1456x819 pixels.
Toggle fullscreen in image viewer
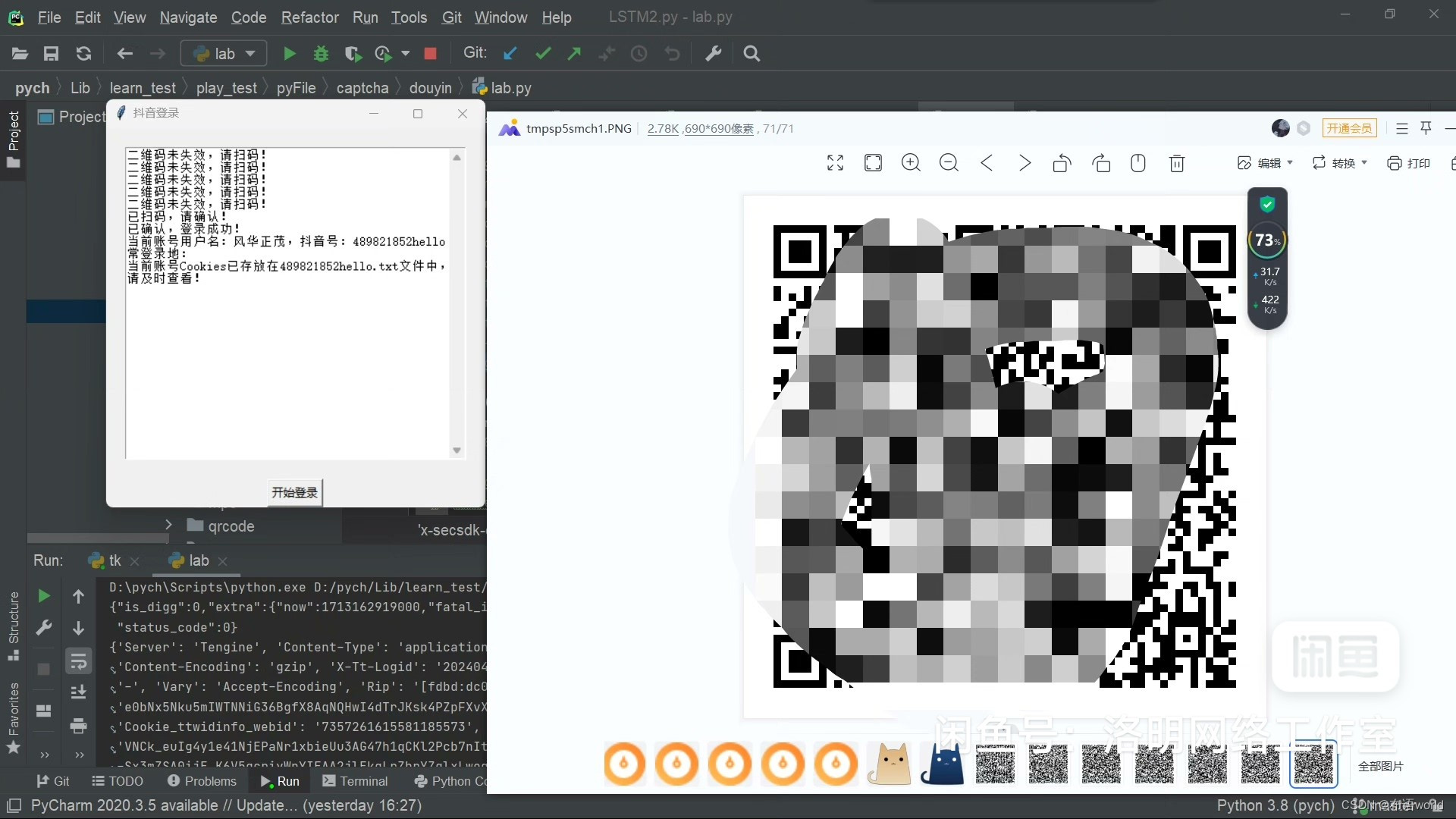[835, 163]
